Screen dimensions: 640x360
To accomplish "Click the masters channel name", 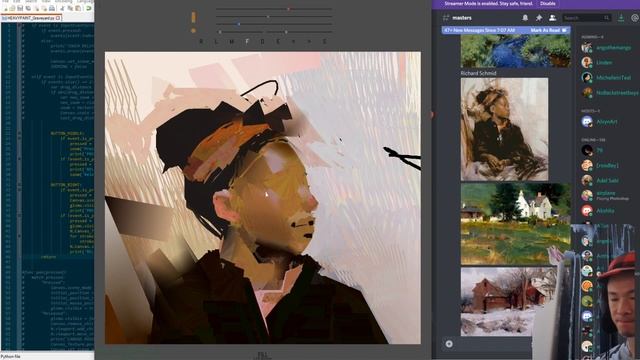I will point(462,18).
